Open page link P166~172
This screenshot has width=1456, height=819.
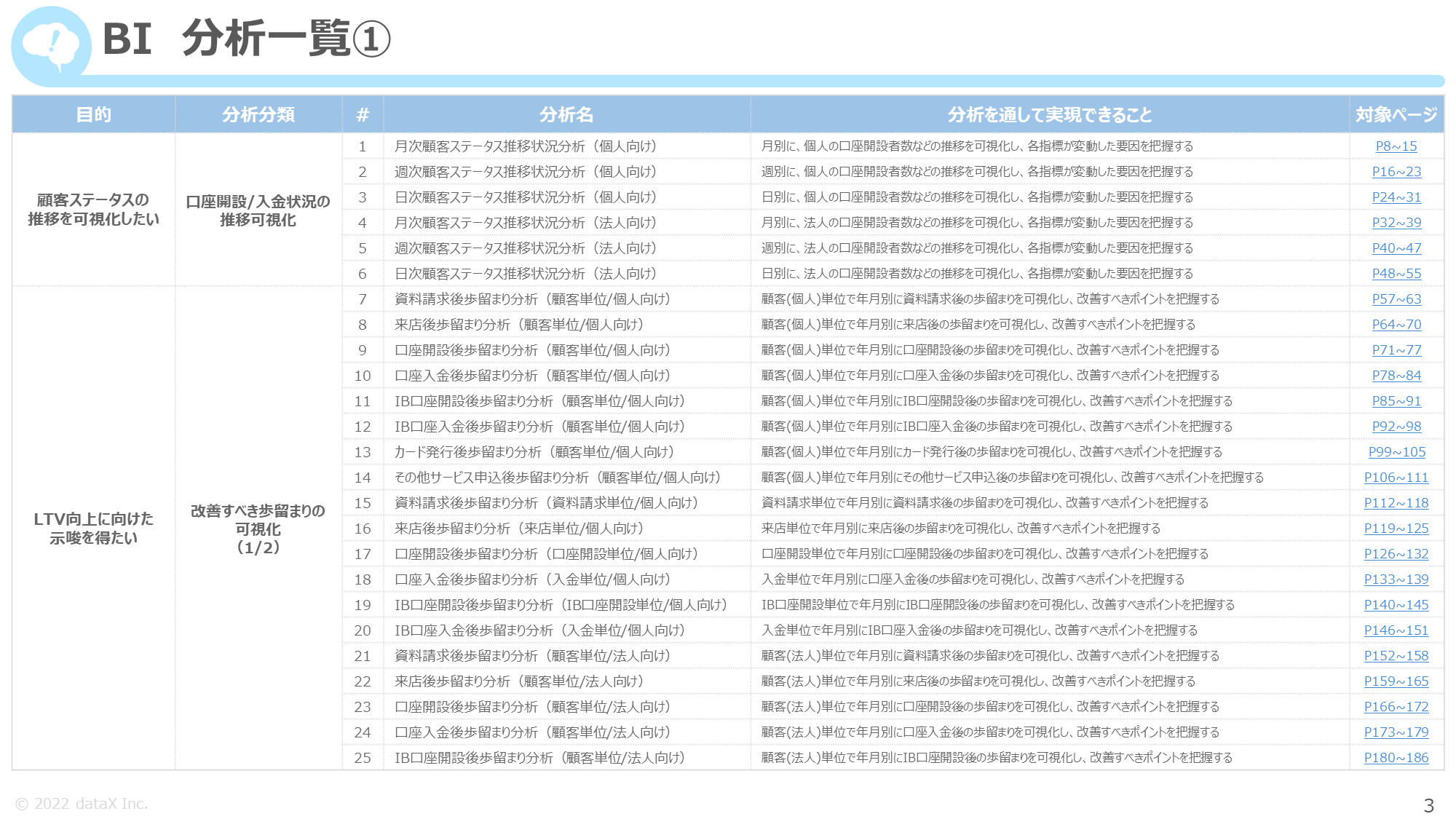pos(1396,707)
